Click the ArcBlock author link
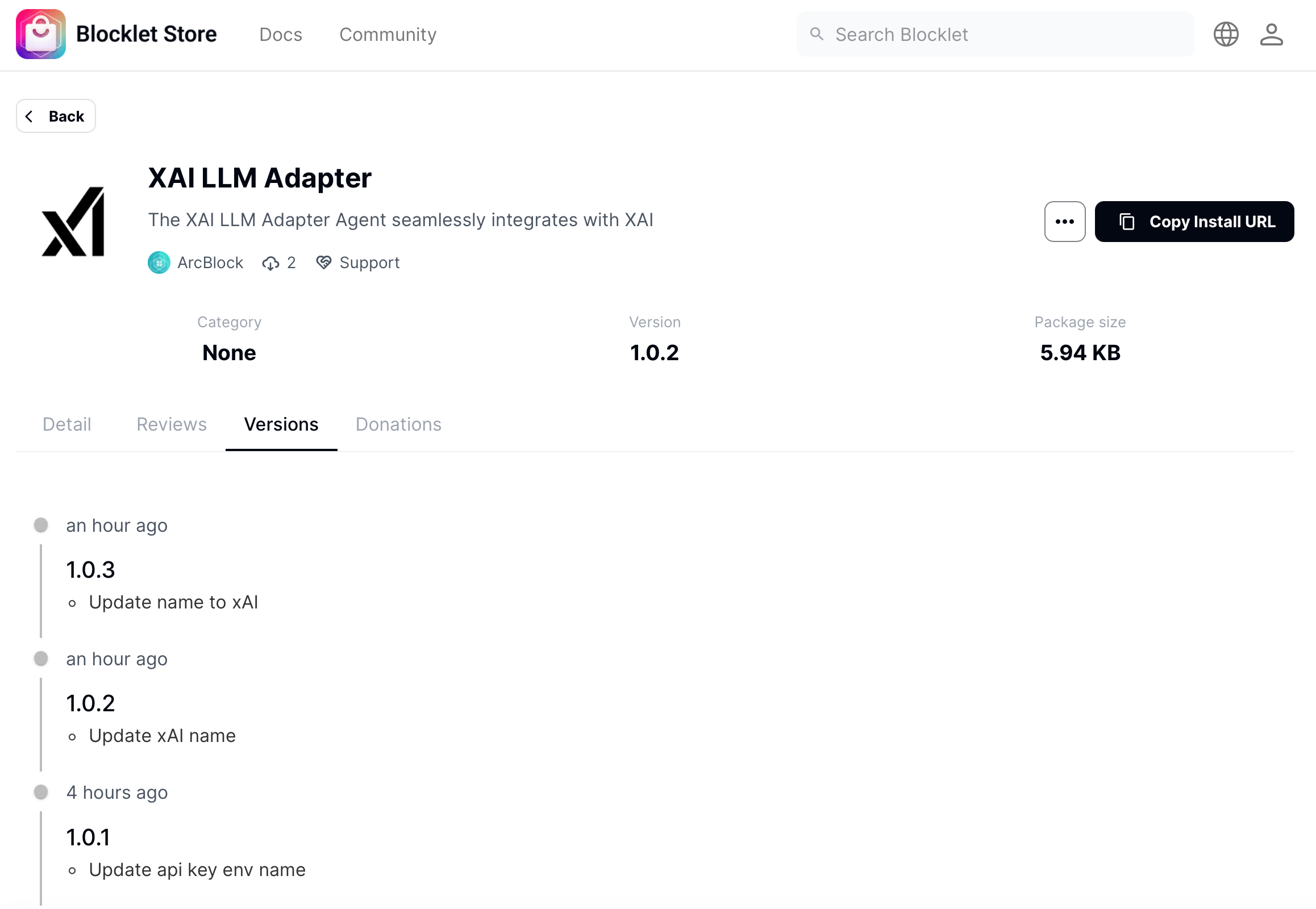 coord(210,262)
